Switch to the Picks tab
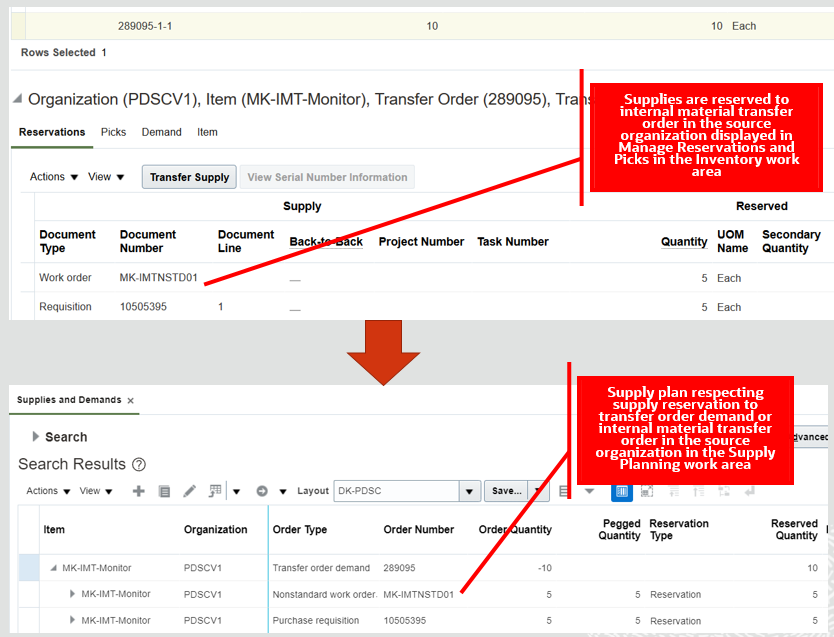834x637 pixels. pos(113,132)
